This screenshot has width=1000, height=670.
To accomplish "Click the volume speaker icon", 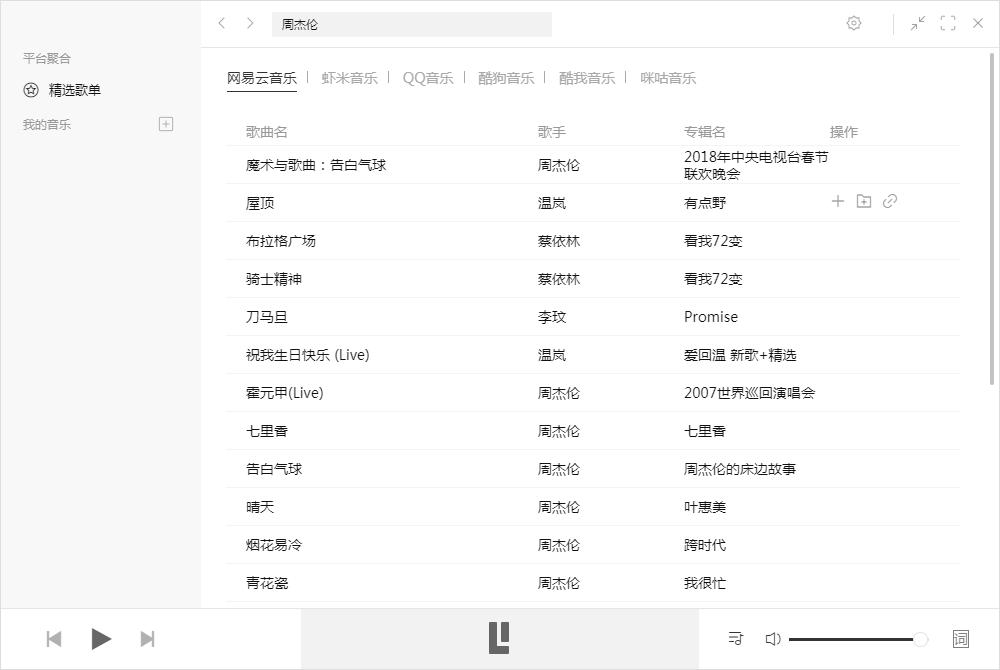I will 773,638.
